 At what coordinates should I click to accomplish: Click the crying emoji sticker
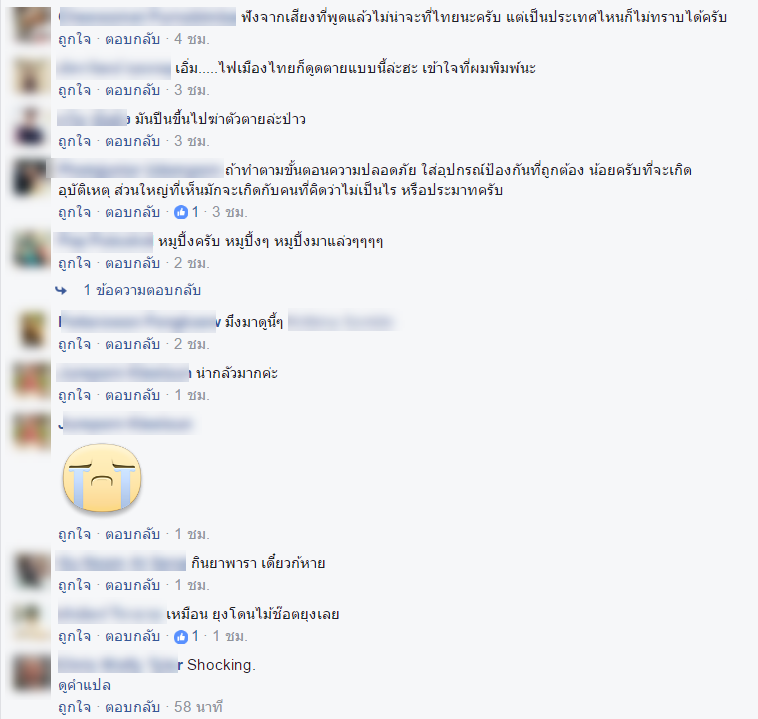click(102, 478)
